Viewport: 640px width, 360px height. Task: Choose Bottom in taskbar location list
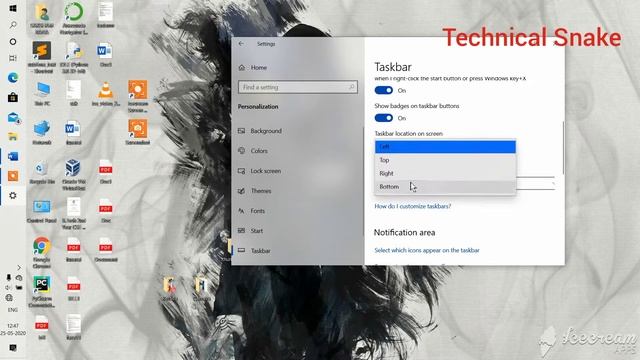445,187
